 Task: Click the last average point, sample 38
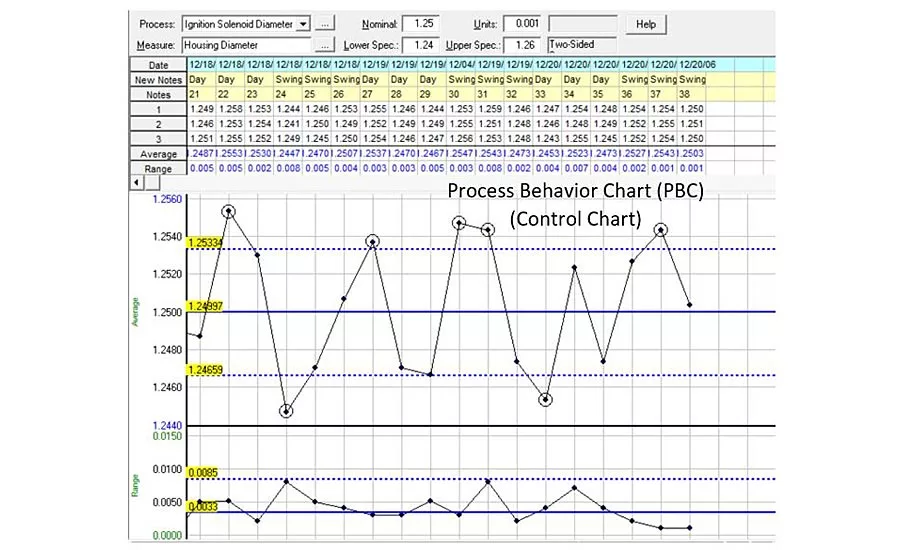point(690,305)
